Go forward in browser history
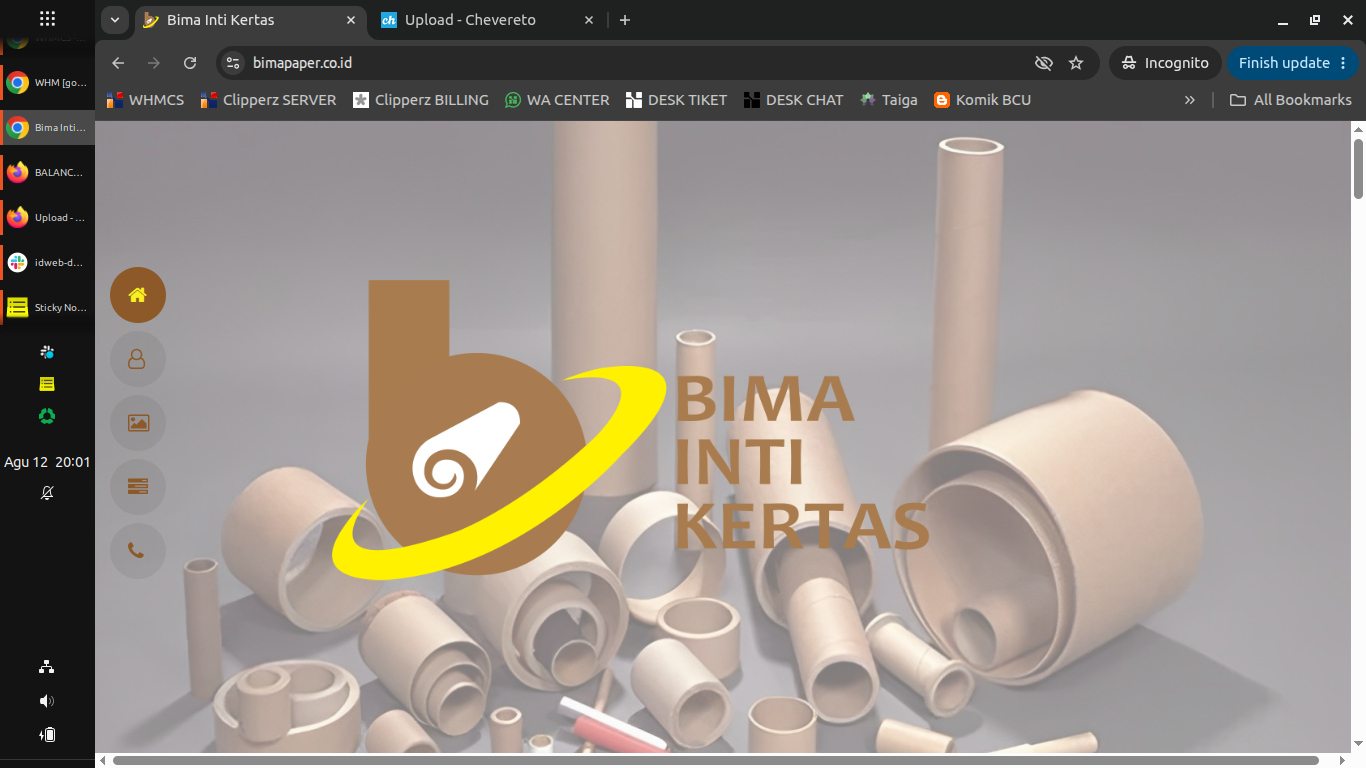 point(154,63)
